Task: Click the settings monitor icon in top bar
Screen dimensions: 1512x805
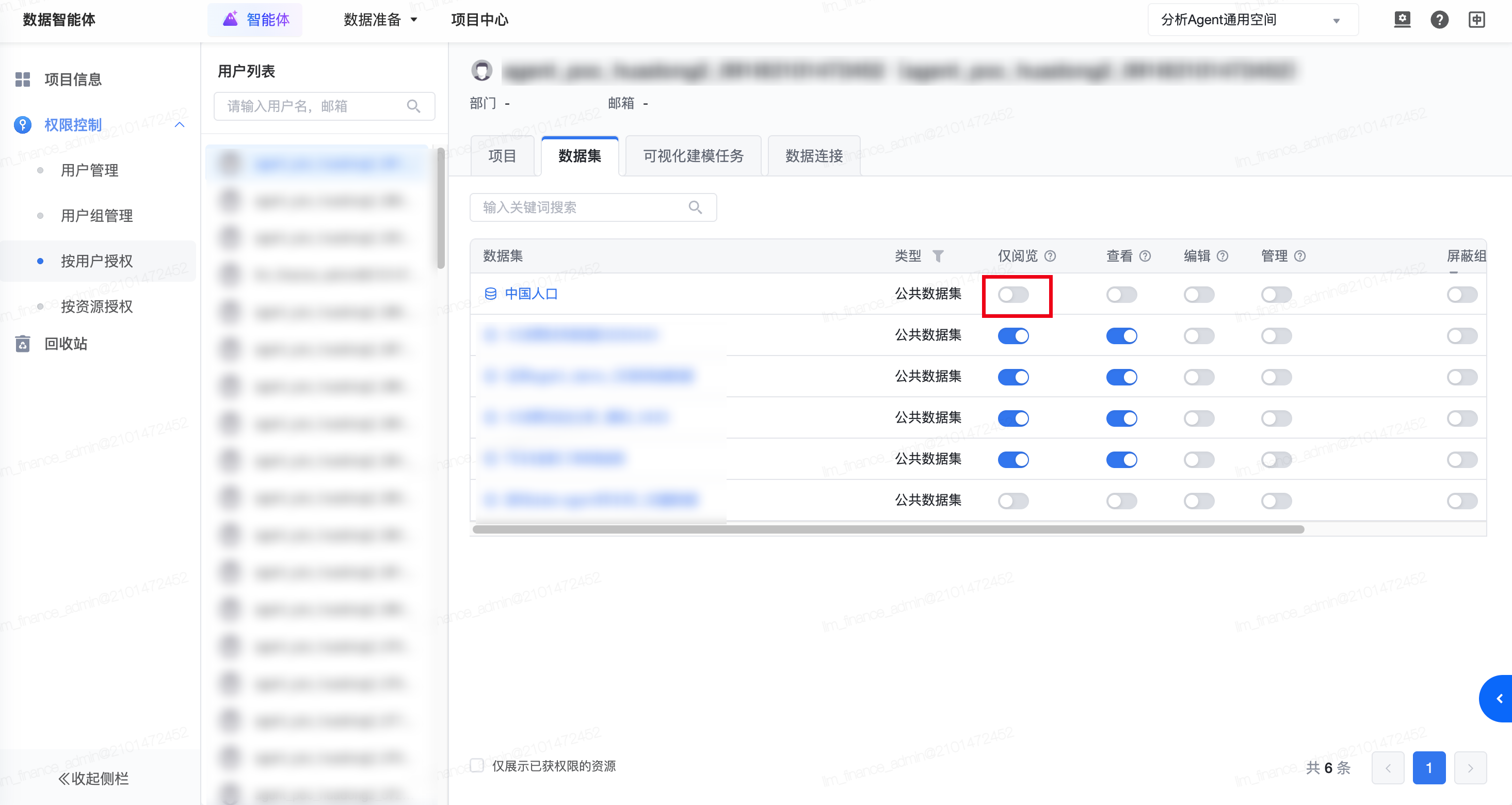Action: click(x=1402, y=20)
